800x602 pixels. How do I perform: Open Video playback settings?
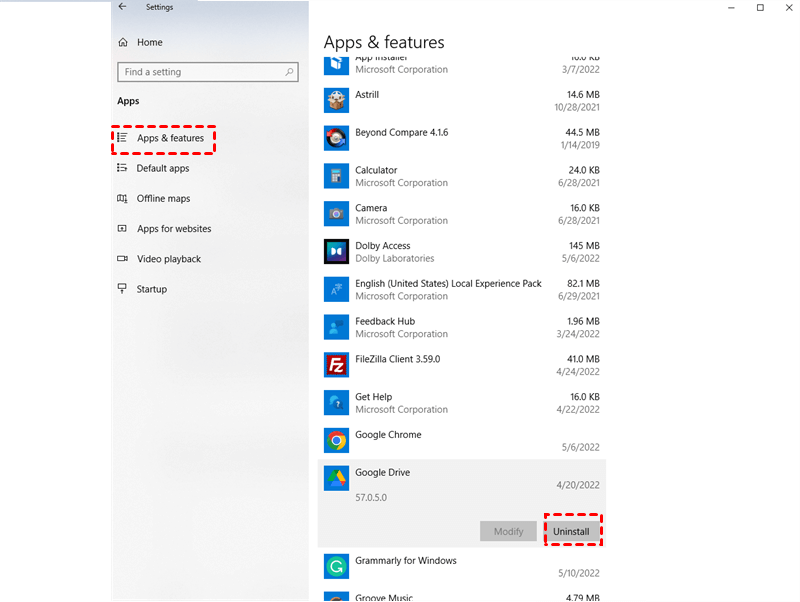(169, 259)
